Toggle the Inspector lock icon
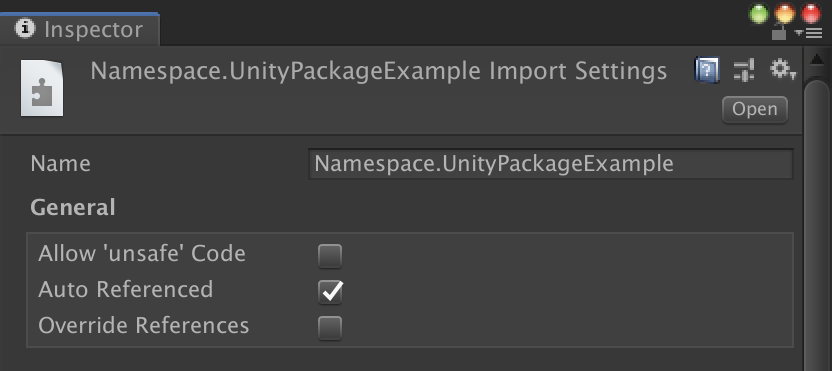The width and height of the screenshot is (832, 371). pyautogui.click(x=778, y=33)
